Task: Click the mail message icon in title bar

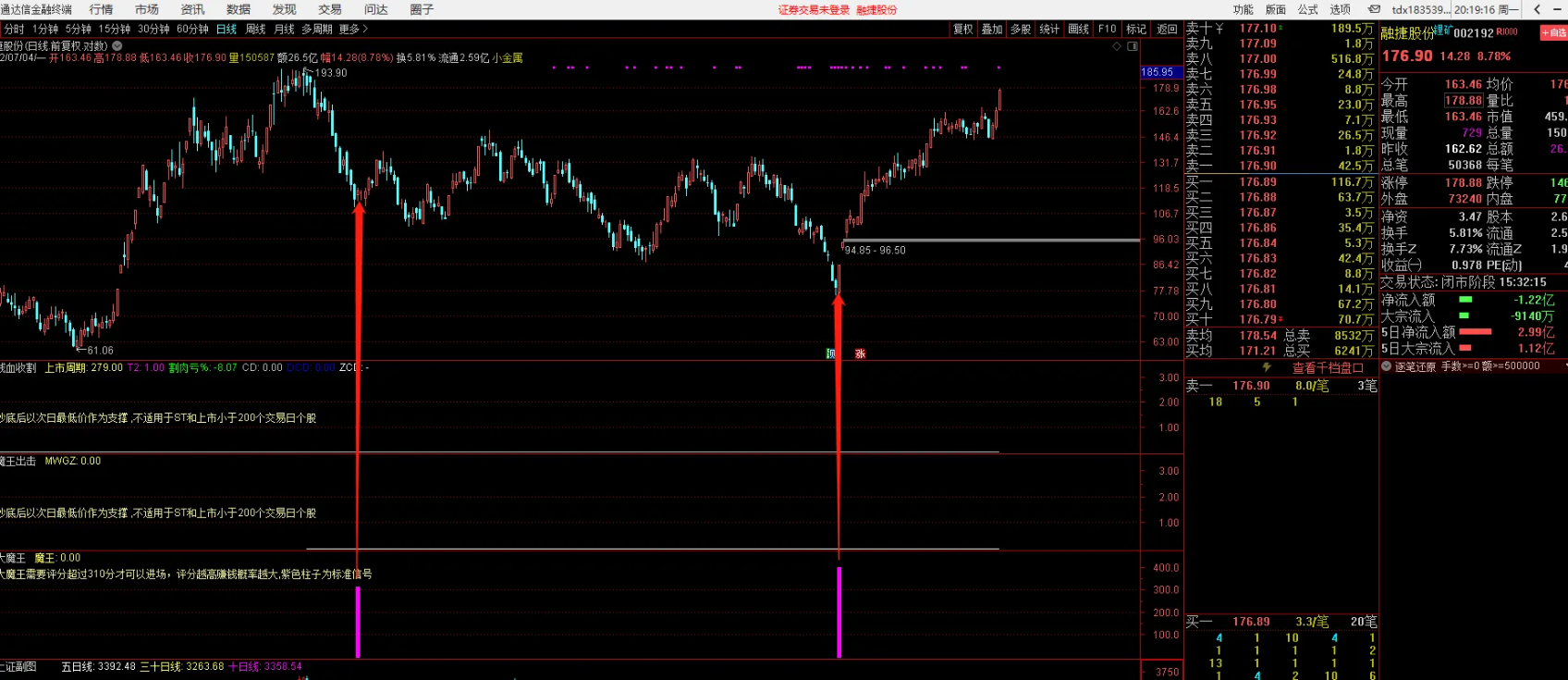Action: 1374,9
